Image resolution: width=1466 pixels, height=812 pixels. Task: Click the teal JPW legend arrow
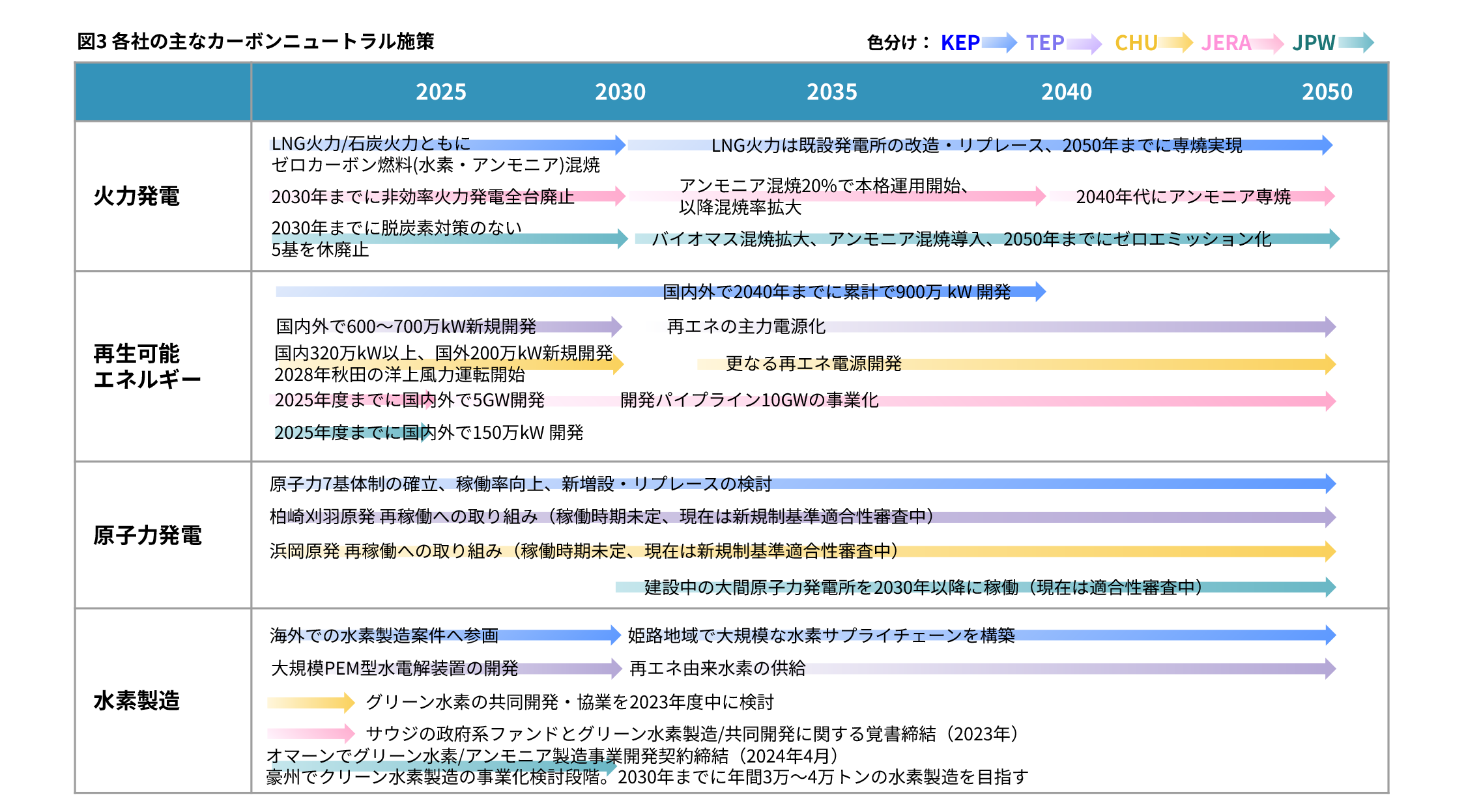tap(1356, 43)
